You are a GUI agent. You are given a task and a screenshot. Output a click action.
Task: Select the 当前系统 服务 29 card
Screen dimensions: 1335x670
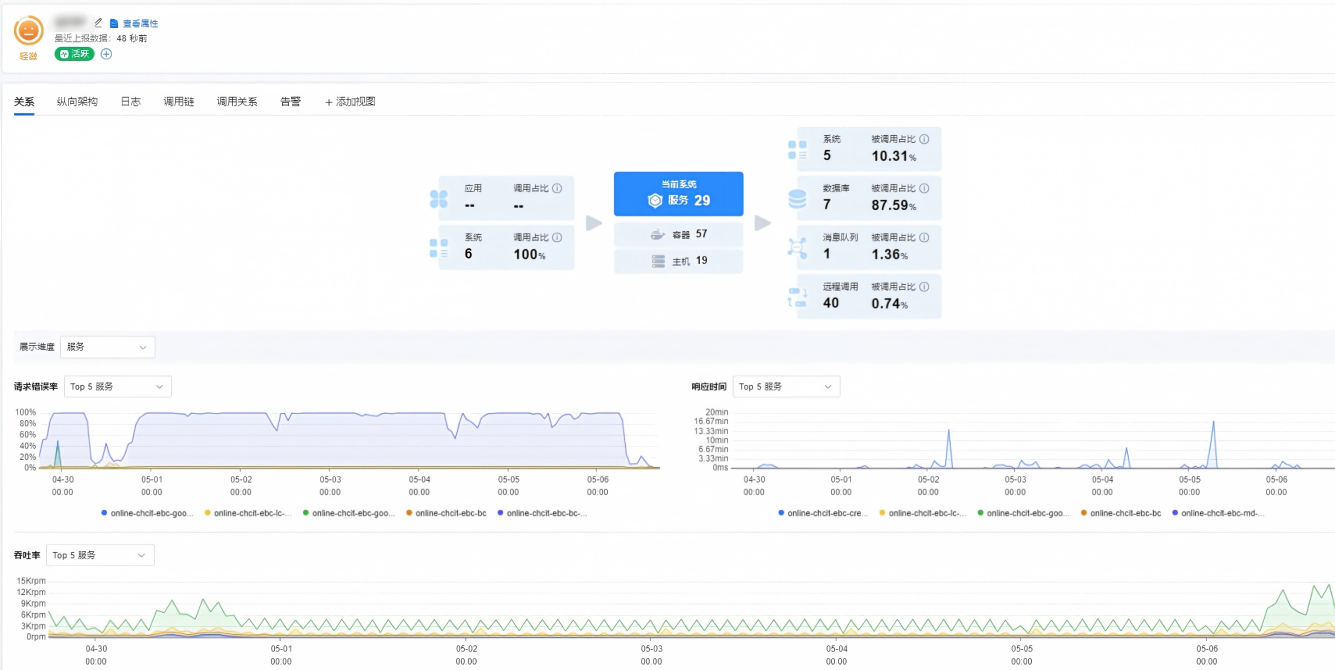point(679,194)
